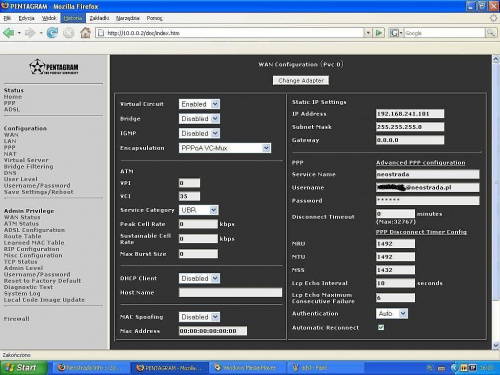Viewport: 500px width, 375px height.
Task: Reload the page with the refresh icon
Action: 52,33
